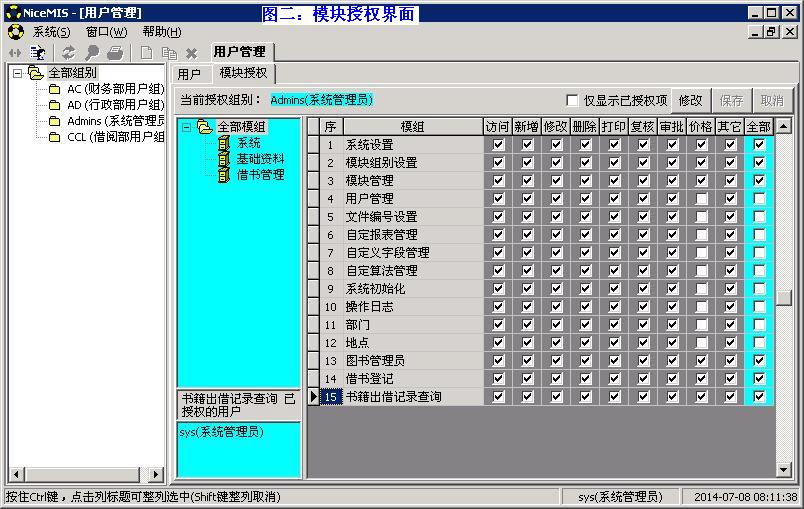
Task: Click the 系统 module book icon
Action: point(224,143)
